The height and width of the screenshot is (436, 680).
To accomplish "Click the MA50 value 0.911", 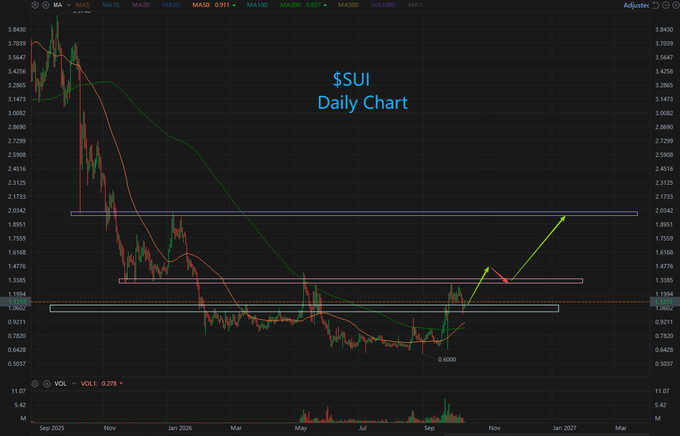I will 222,5.
